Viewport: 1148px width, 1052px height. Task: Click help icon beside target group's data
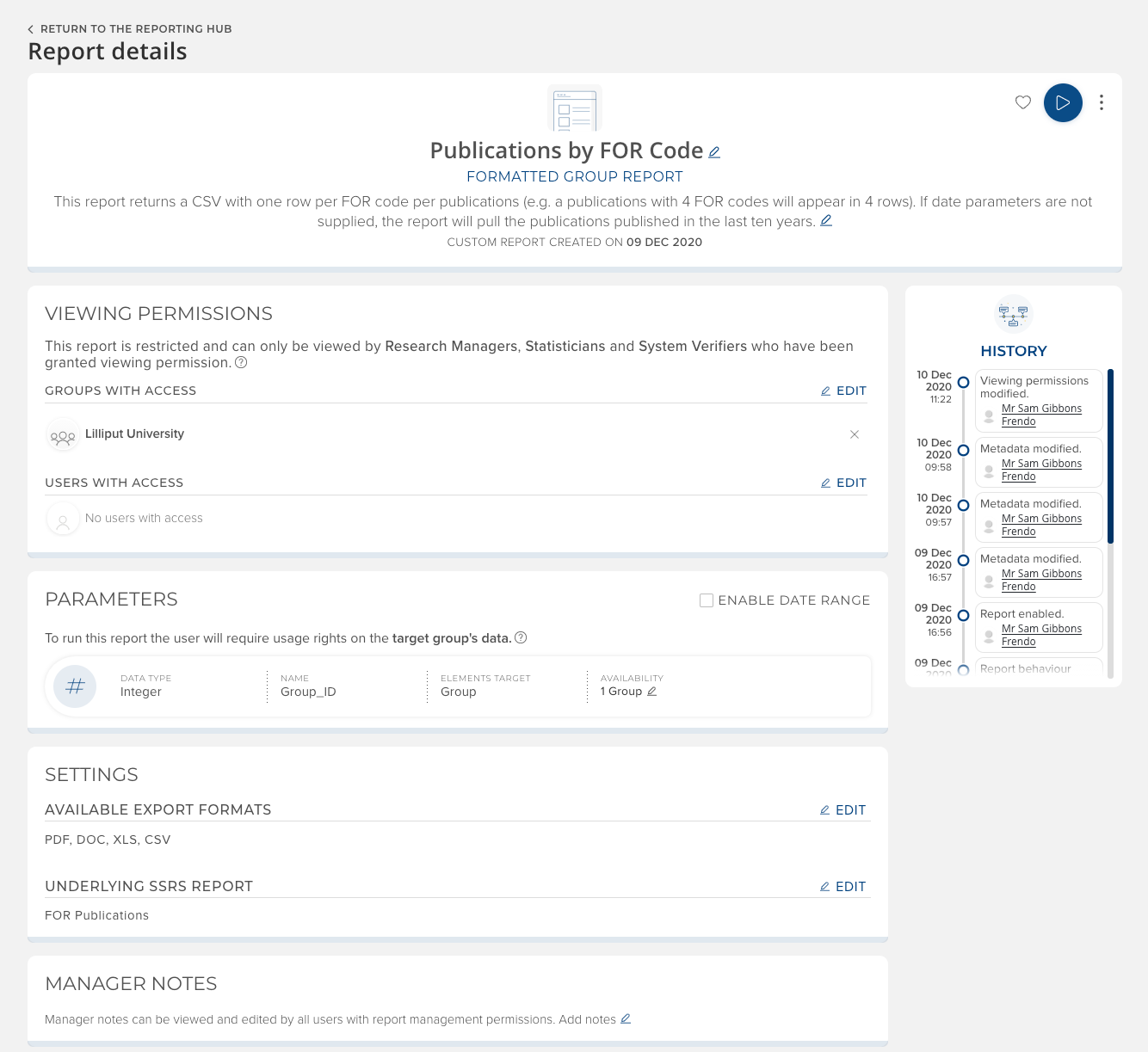521,638
